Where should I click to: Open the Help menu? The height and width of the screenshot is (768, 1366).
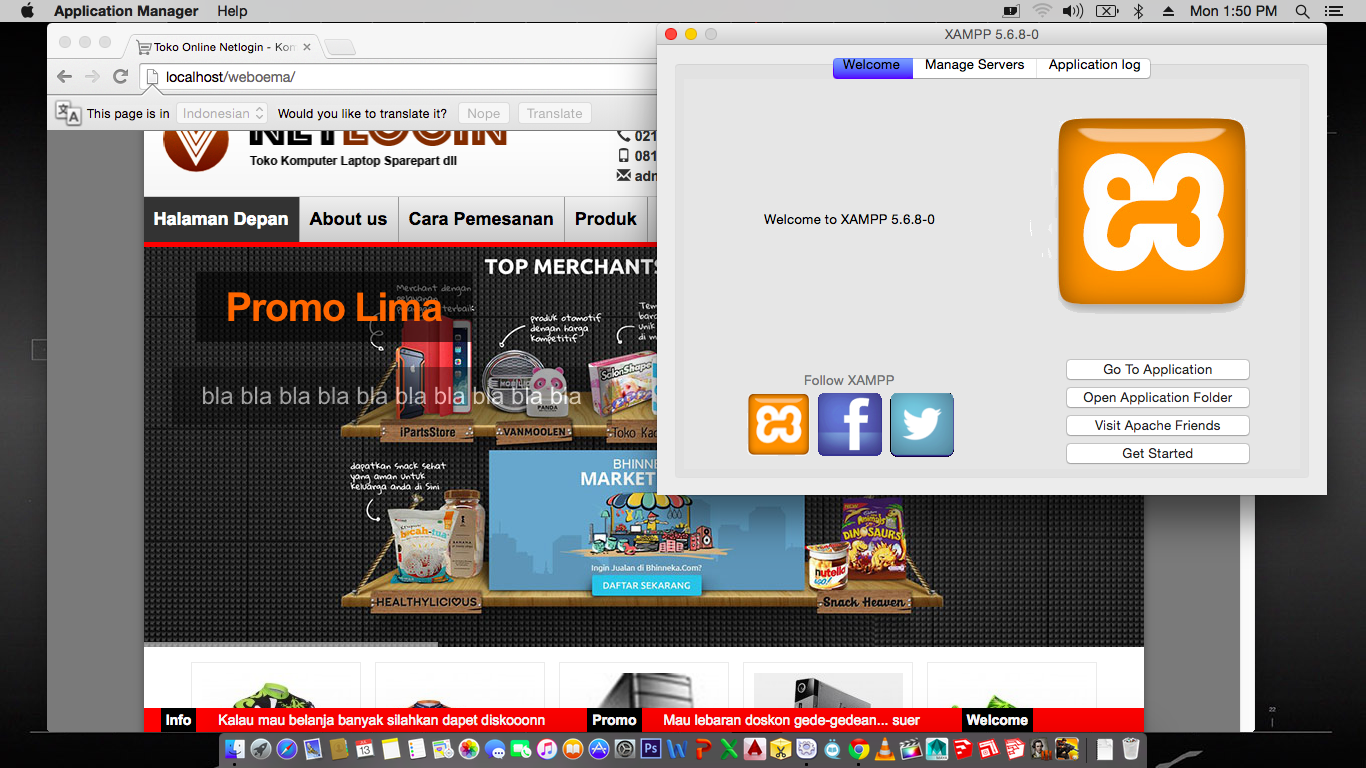click(232, 11)
